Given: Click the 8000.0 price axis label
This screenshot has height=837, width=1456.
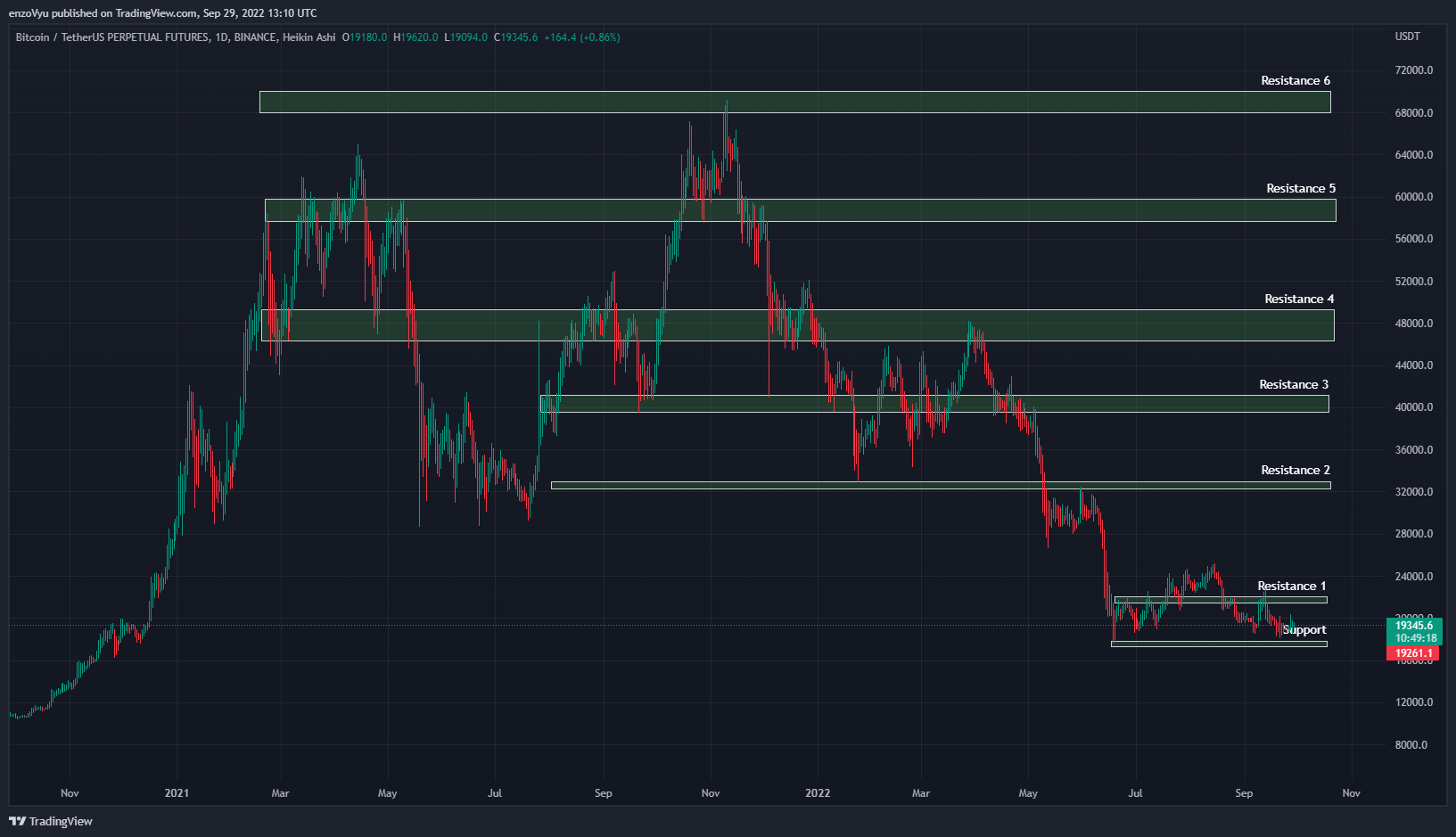Looking at the screenshot, I should 1411,745.
